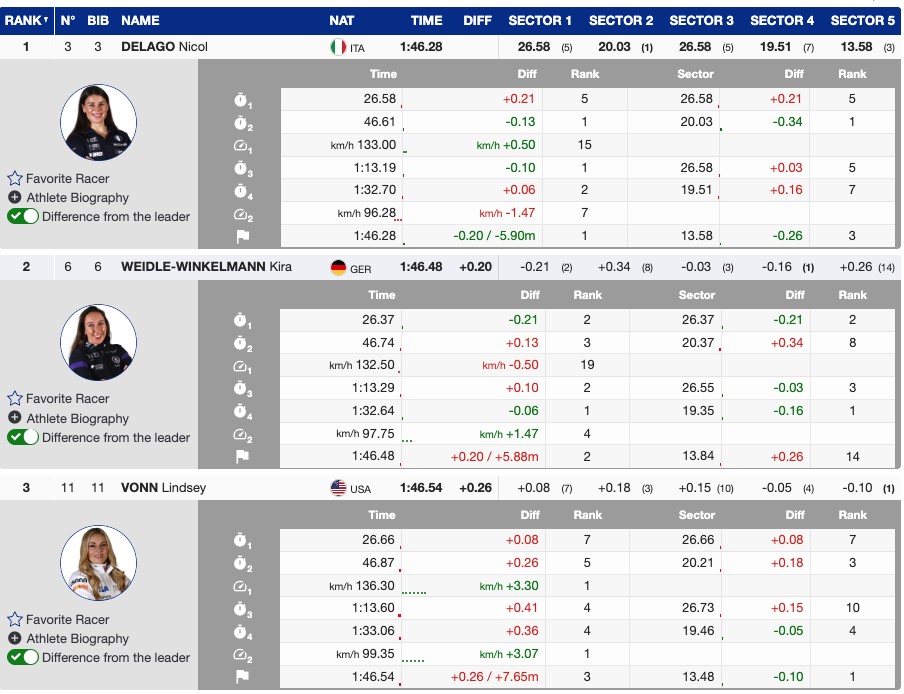Click Lindsey Vonn's portrait photo
This screenshot has height=694, width=904.
pos(98,563)
